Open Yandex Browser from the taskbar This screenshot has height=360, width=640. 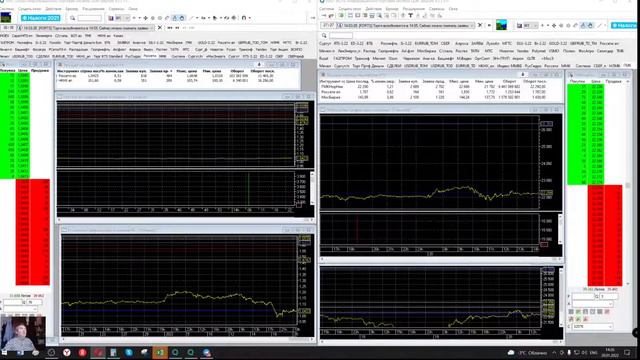point(67,353)
